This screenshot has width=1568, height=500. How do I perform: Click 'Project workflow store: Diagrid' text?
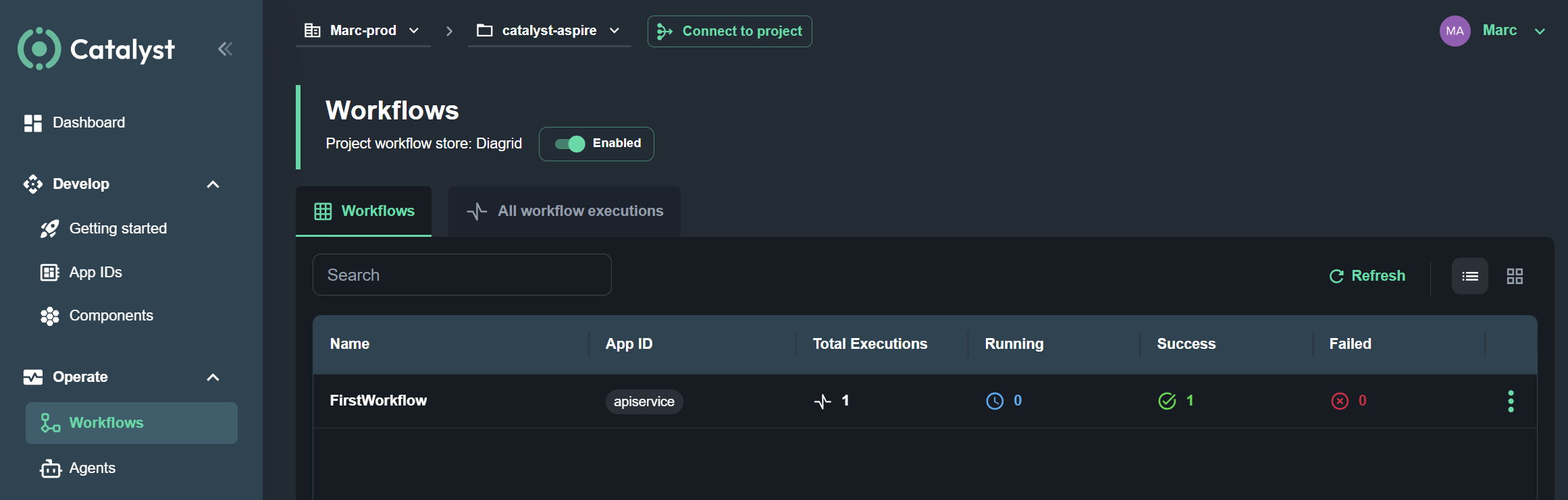[x=424, y=144]
